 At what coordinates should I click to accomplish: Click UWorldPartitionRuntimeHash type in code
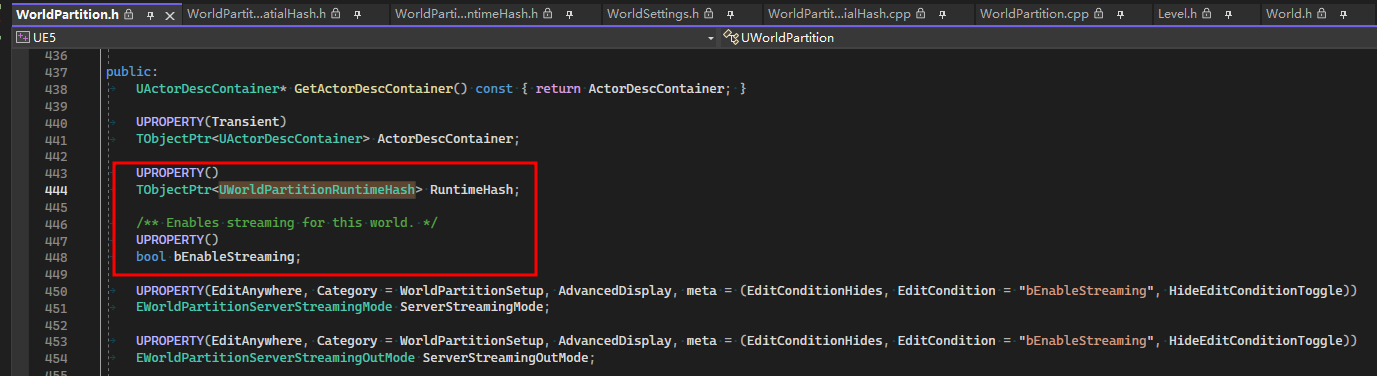[x=317, y=189]
